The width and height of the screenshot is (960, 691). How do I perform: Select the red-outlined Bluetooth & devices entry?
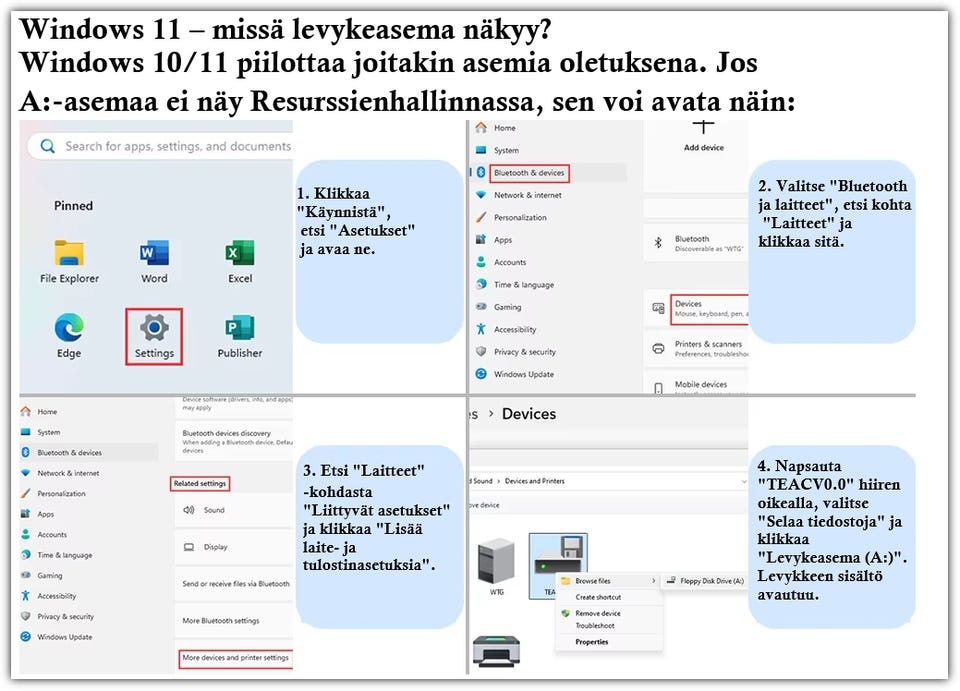[x=529, y=173]
